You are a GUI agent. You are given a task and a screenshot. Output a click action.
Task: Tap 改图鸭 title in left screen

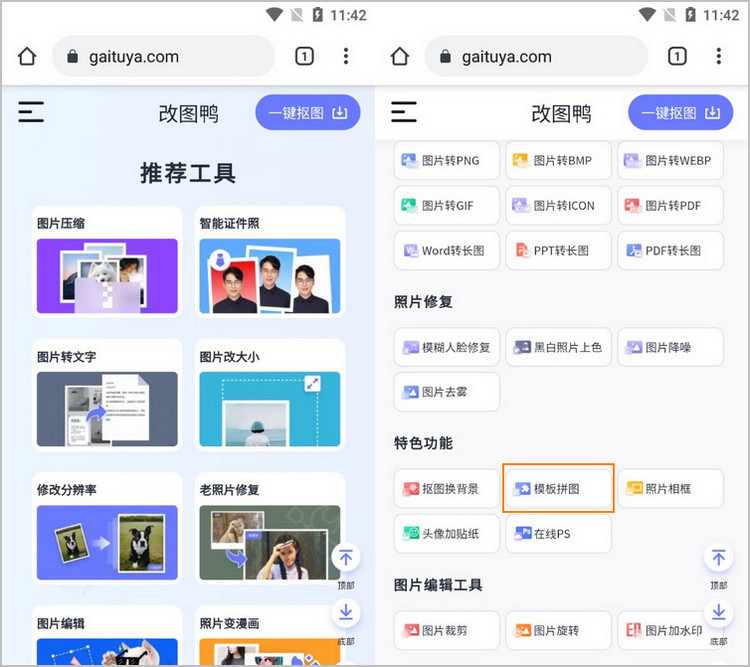click(x=188, y=114)
